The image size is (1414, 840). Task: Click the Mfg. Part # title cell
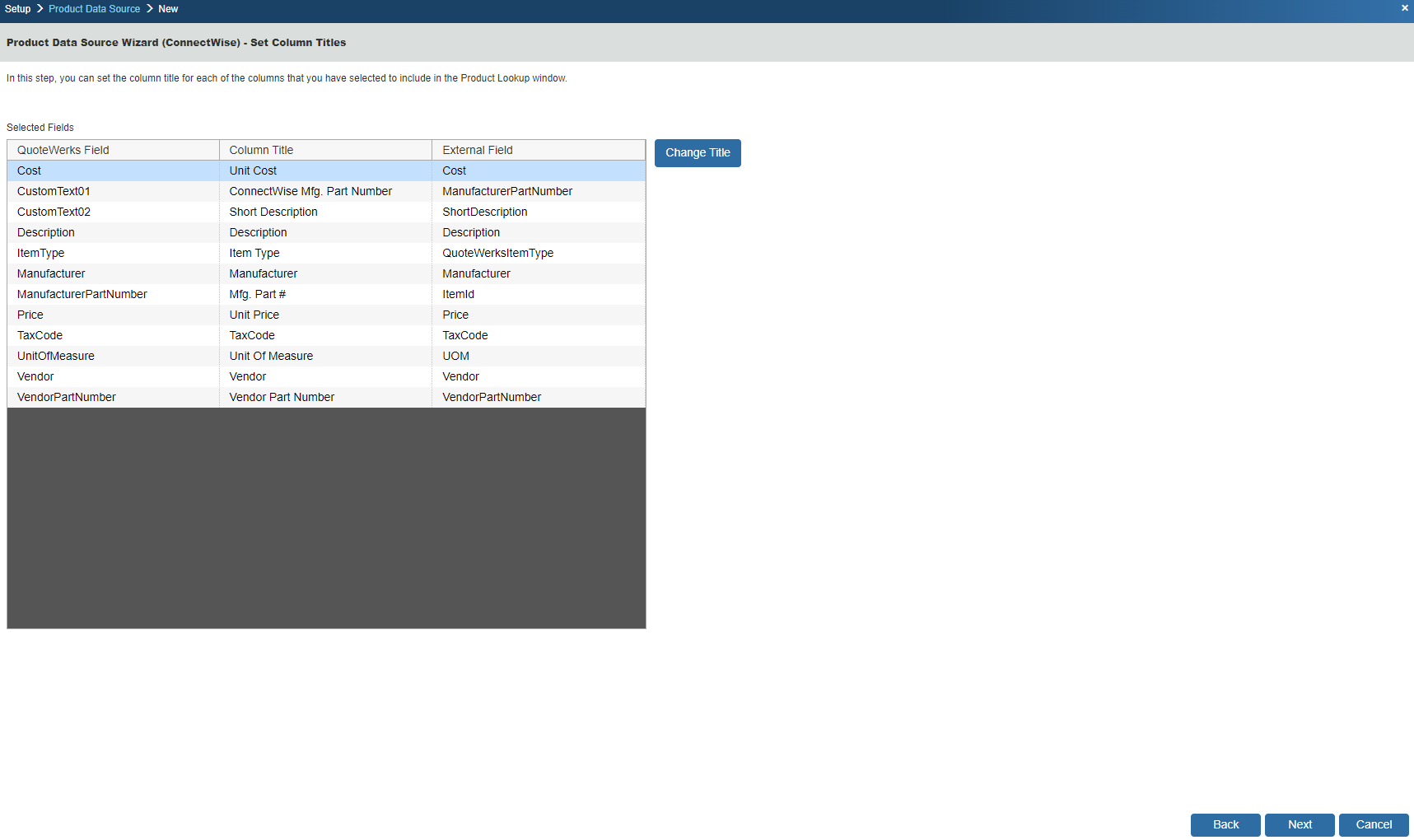click(x=257, y=294)
